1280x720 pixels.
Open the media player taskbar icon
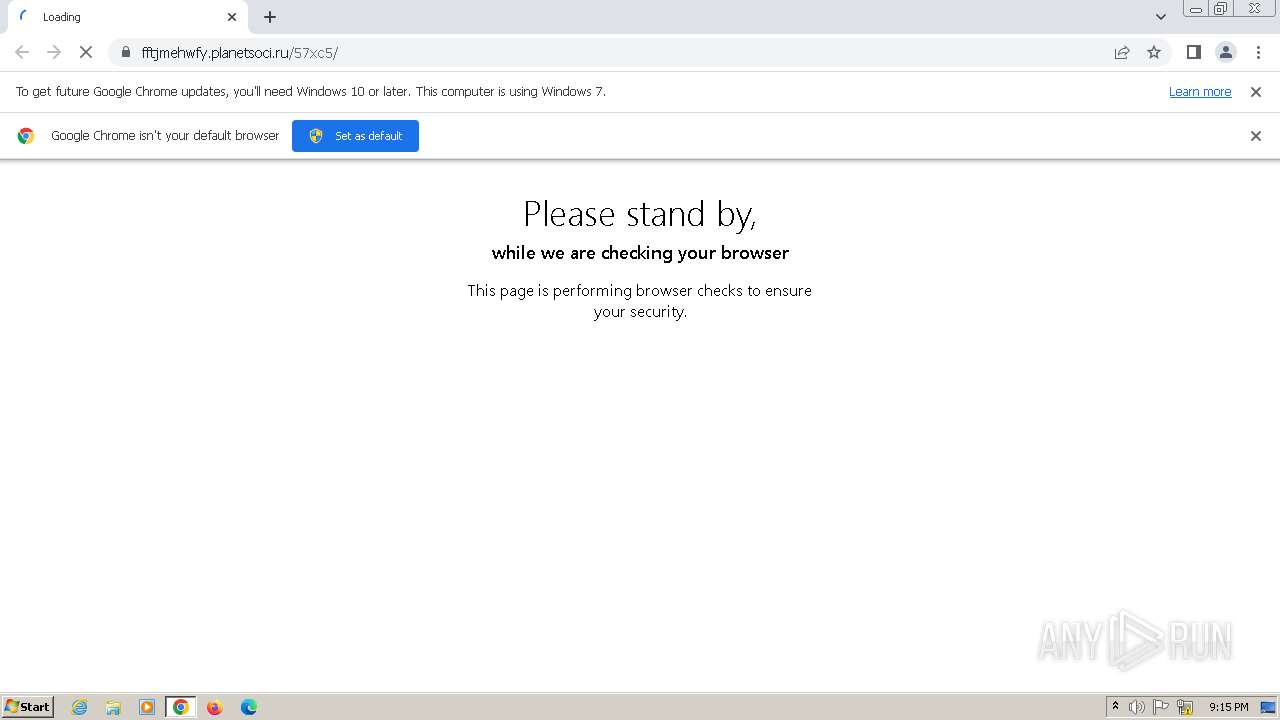pyautogui.click(x=147, y=707)
